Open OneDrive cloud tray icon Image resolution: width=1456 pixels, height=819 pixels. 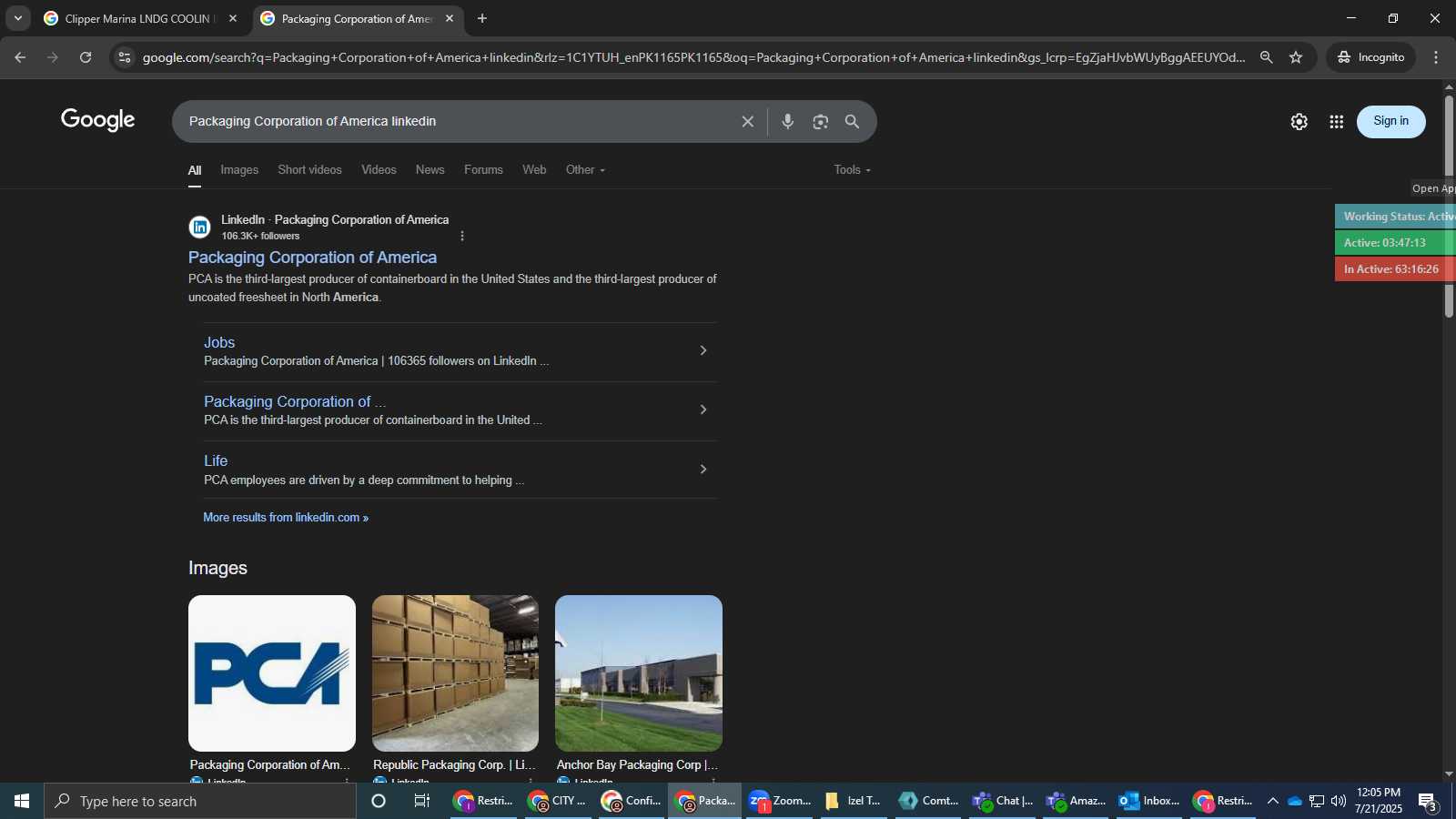coord(1294,801)
